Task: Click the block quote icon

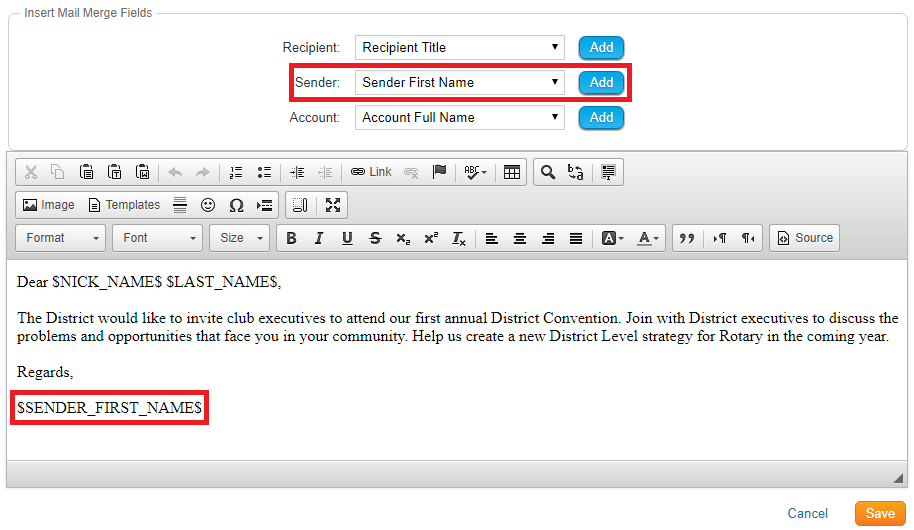Action: (686, 238)
